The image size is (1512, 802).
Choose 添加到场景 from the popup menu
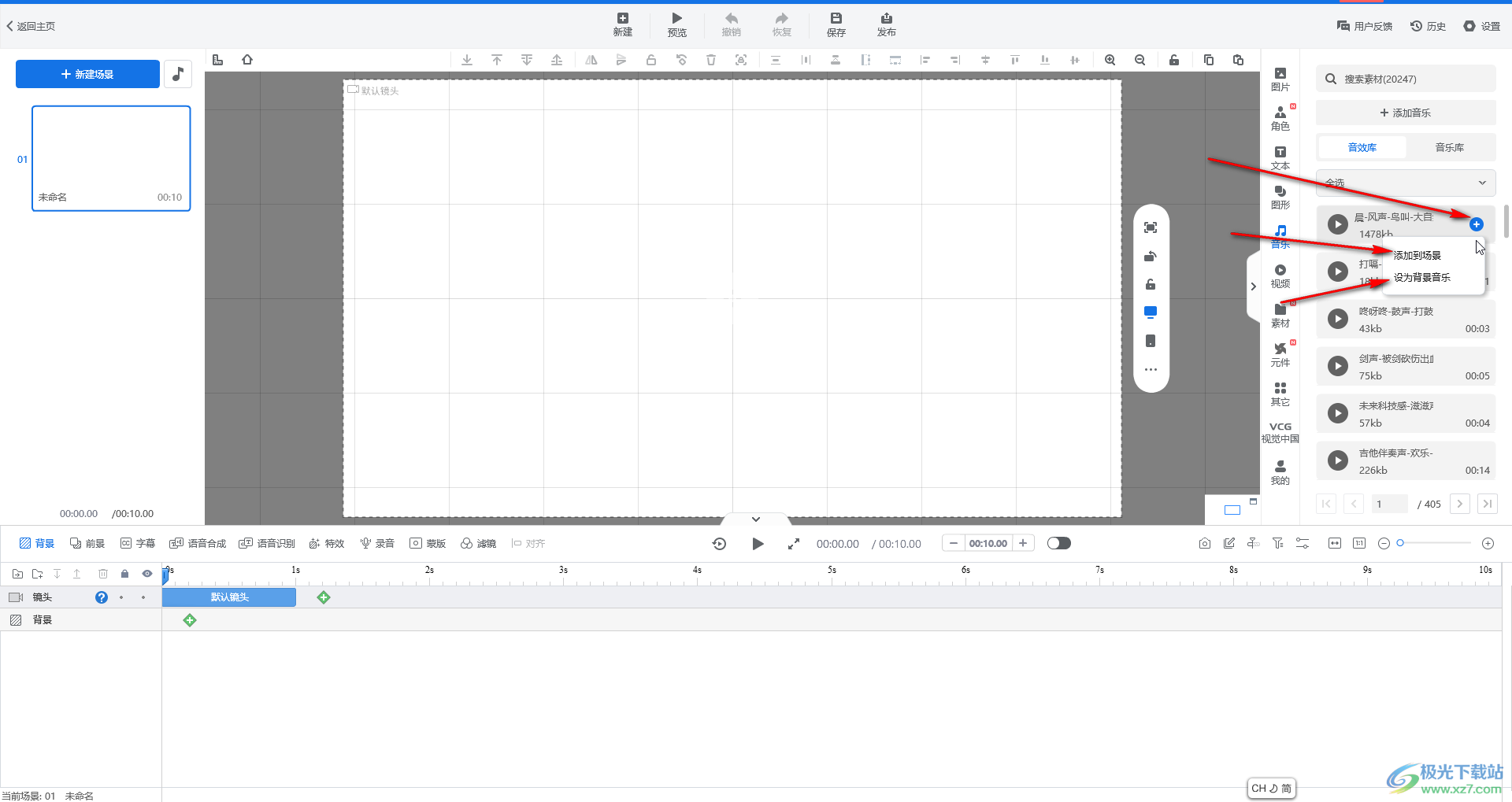click(1417, 255)
